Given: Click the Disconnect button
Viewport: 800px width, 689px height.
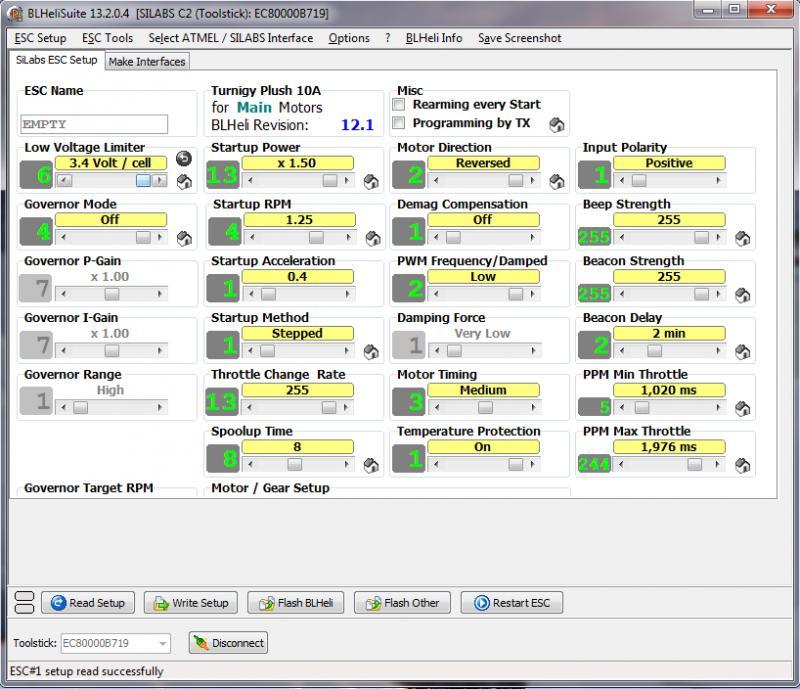Looking at the screenshot, I should pyautogui.click(x=228, y=643).
